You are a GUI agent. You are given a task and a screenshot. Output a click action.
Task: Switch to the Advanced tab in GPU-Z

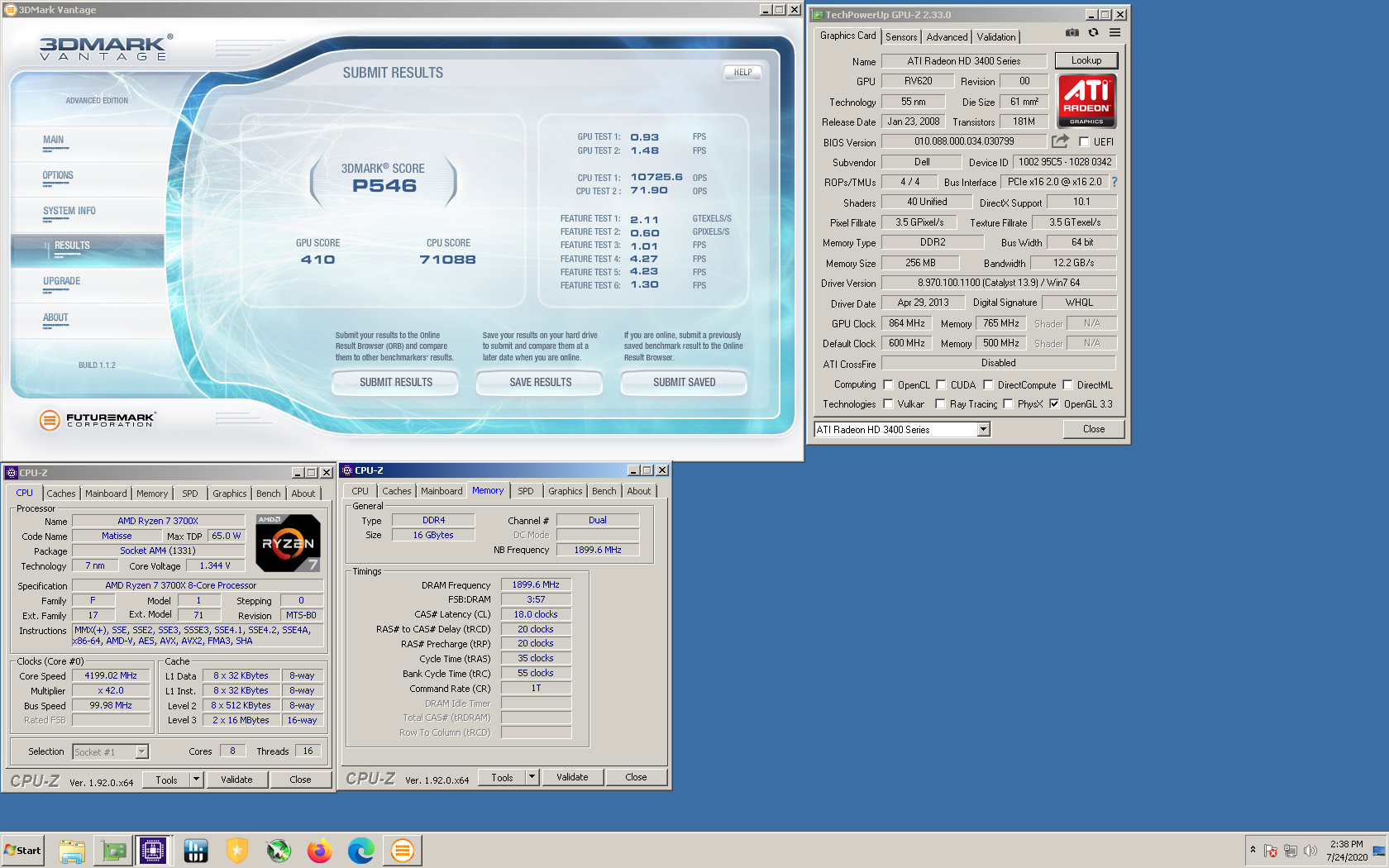click(947, 37)
